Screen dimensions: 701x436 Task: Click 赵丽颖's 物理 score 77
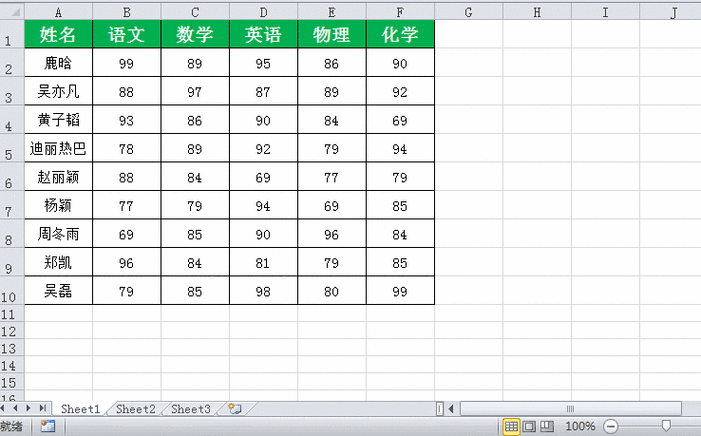332,177
